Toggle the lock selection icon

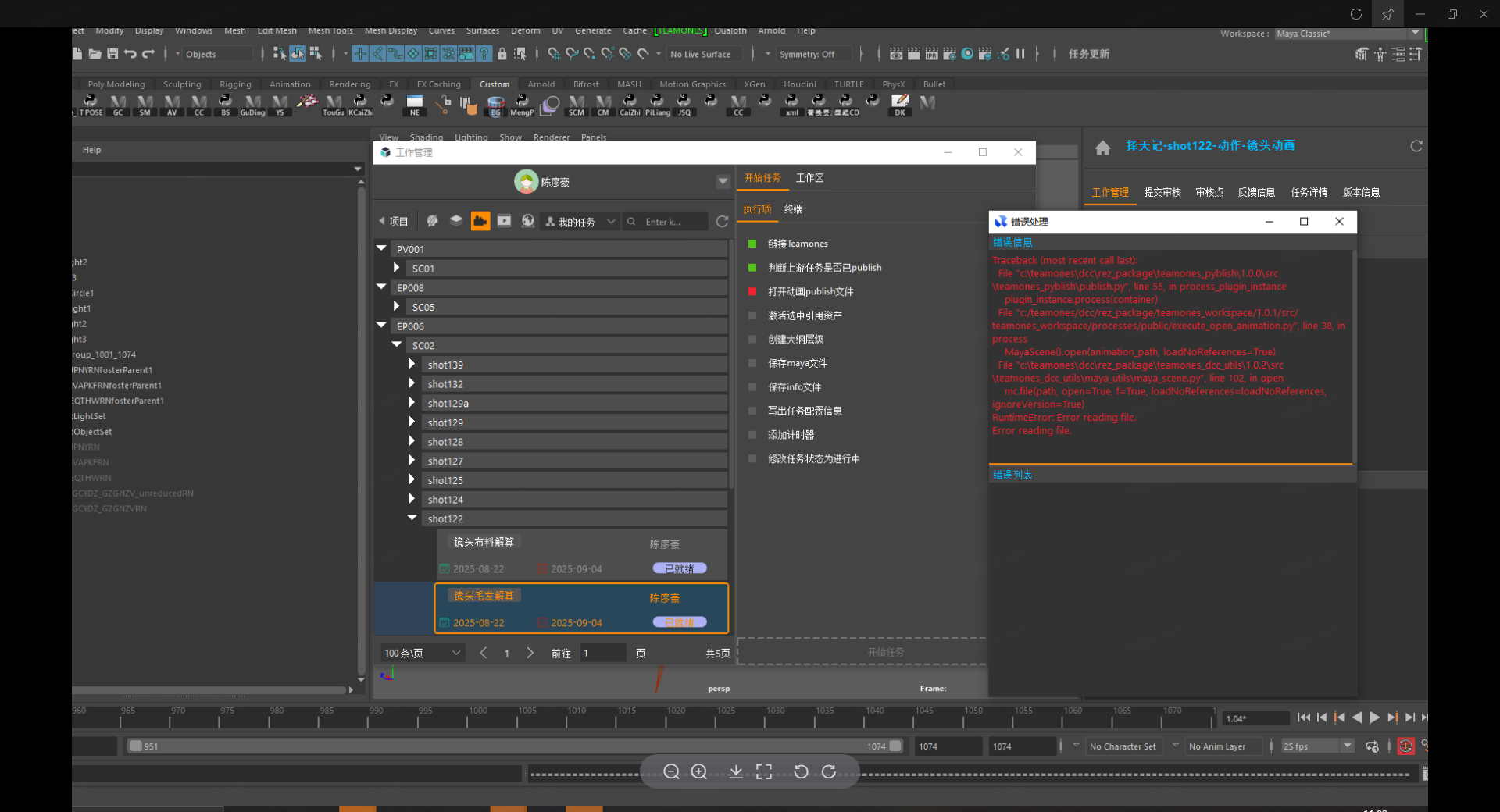(x=502, y=54)
